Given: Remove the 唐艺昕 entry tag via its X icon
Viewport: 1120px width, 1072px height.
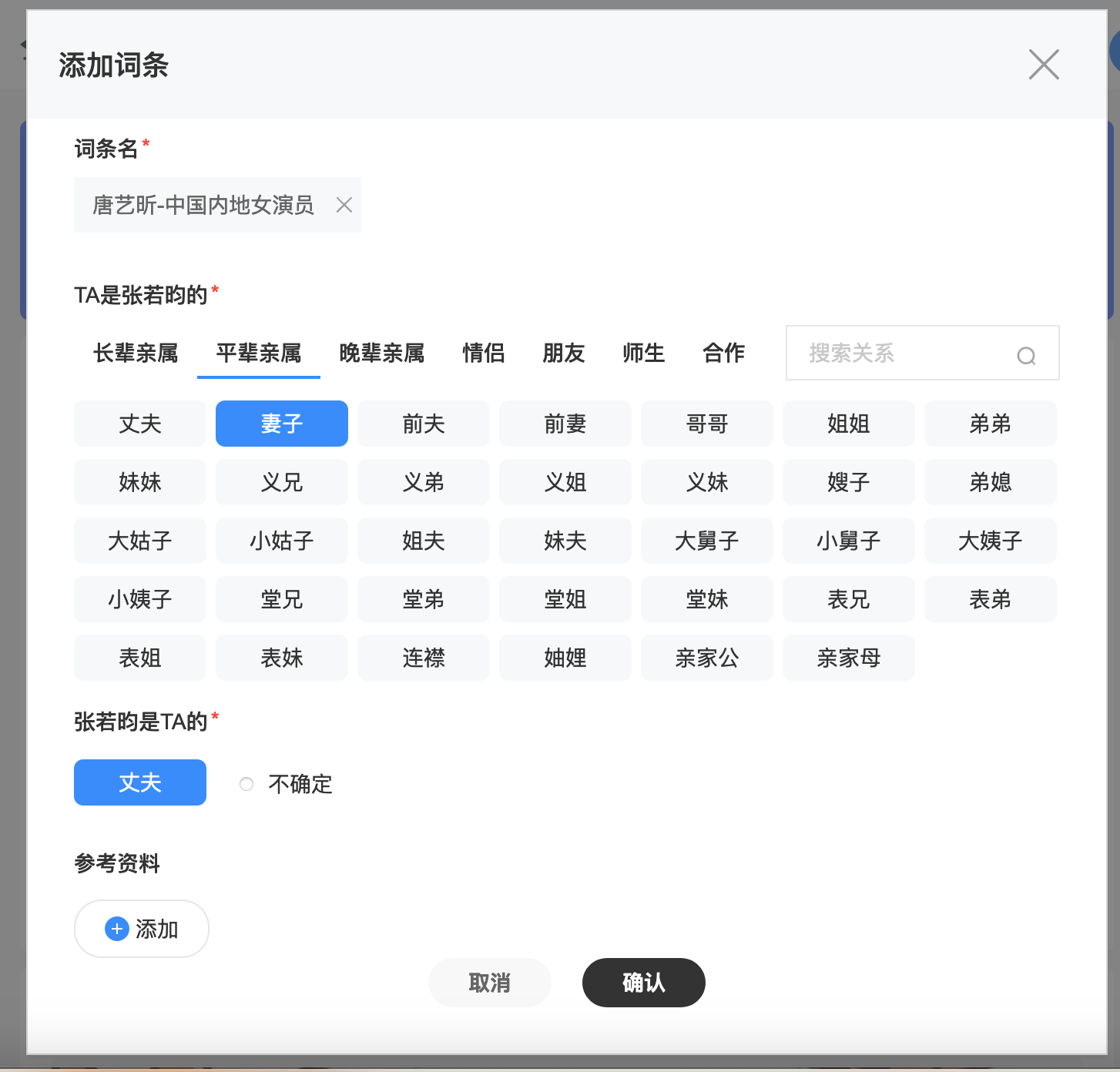Looking at the screenshot, I should 344,205.
